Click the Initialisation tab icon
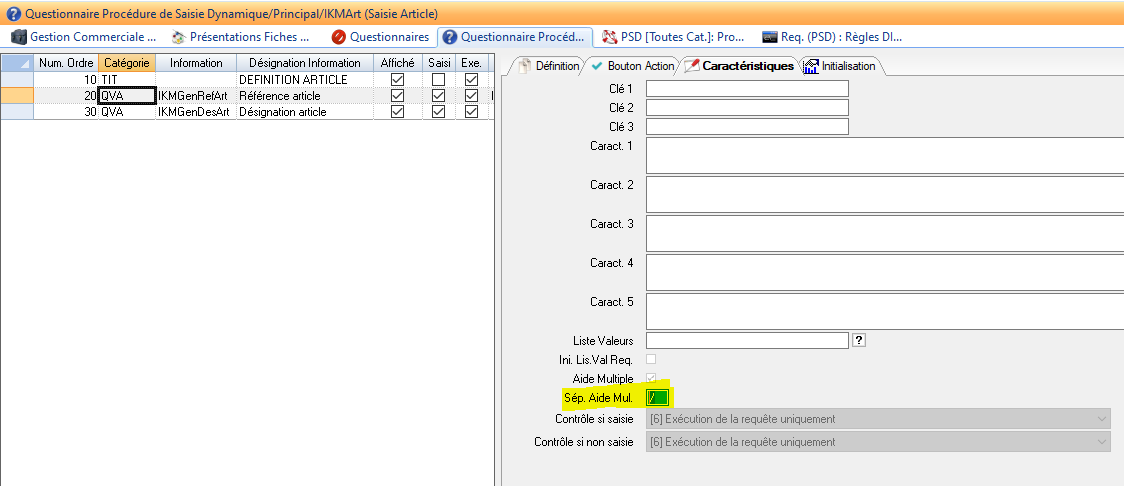This screenshot has height=486, width=1124. pos(811,66)
